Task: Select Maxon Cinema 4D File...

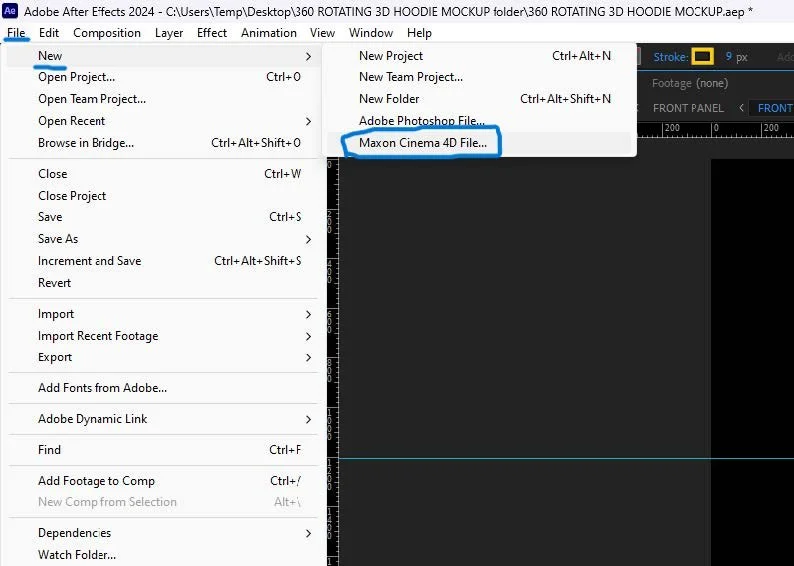Action: point(479,143)
